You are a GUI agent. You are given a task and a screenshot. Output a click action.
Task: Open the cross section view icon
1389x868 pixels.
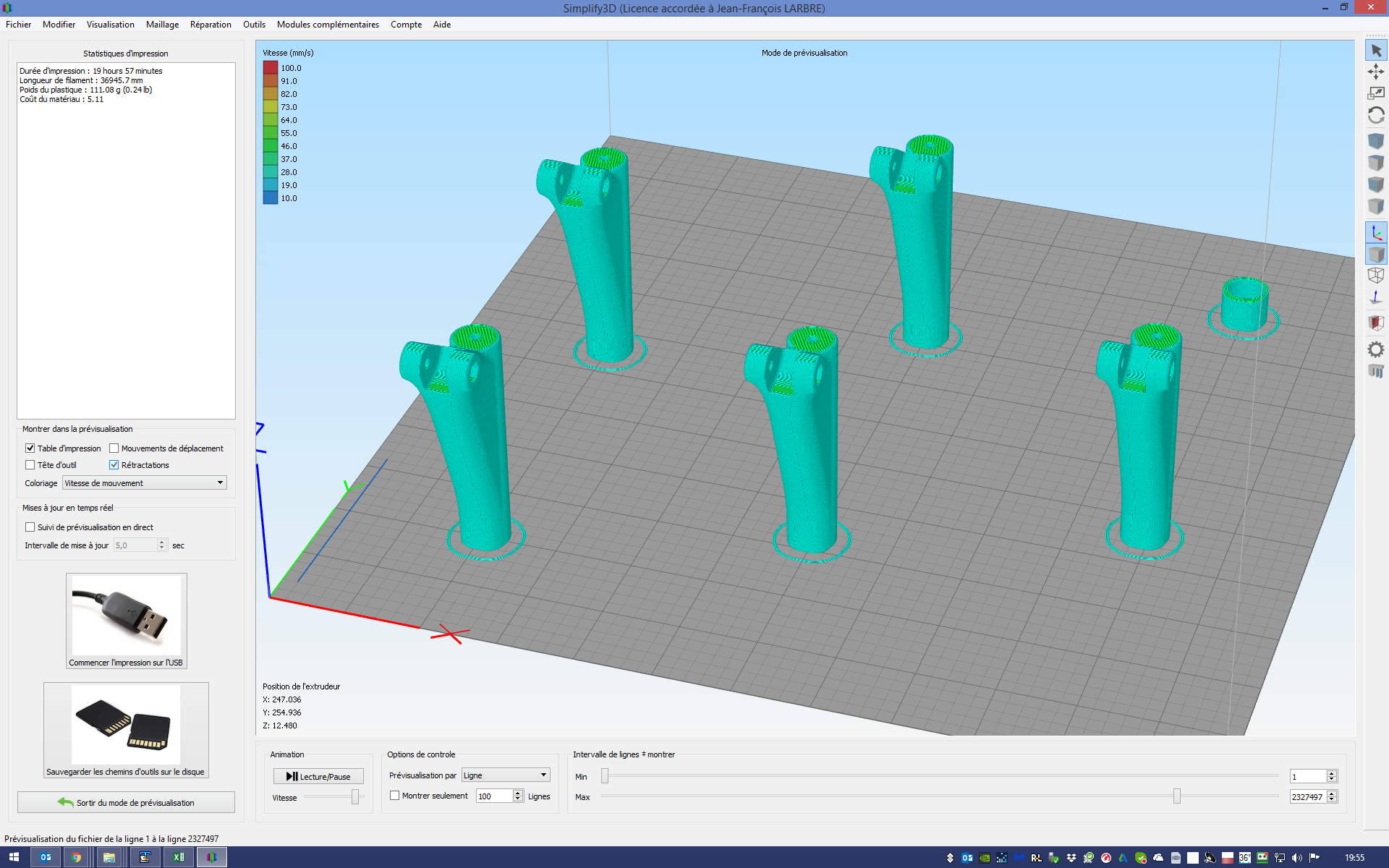coord(1375,323)
